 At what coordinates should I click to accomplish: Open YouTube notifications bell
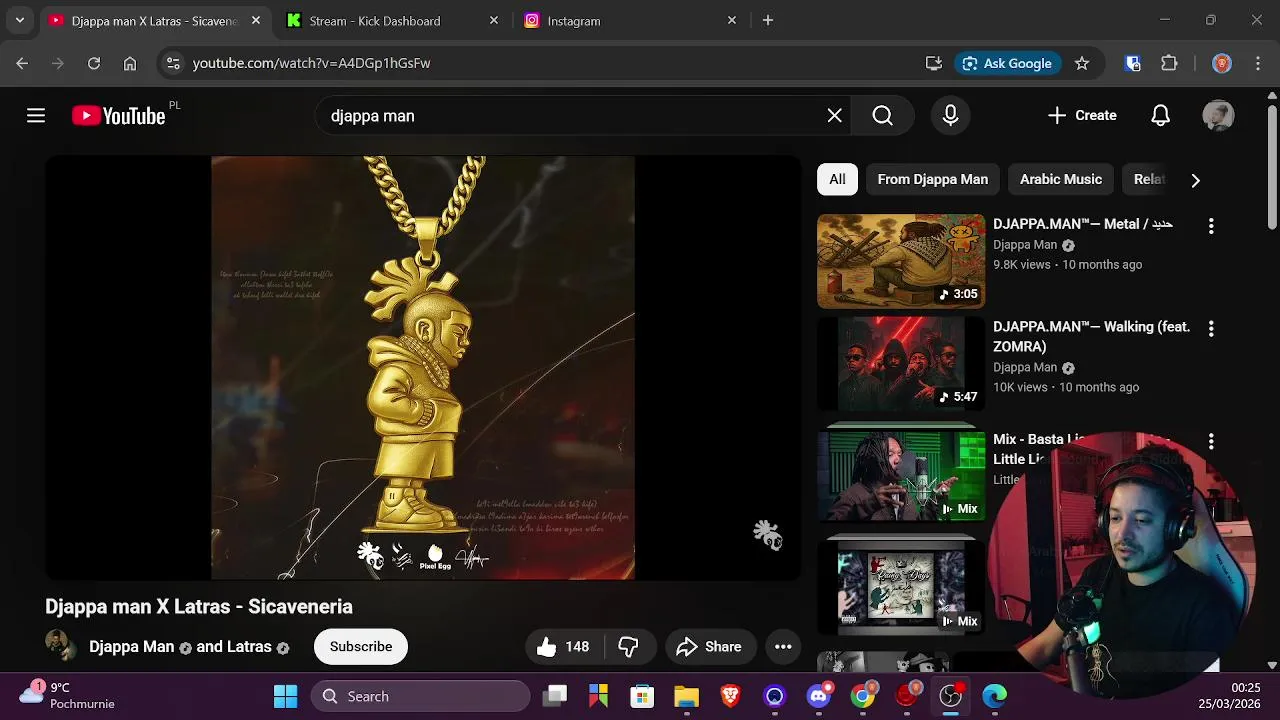pyautogui.click(x=1160, y=116)
